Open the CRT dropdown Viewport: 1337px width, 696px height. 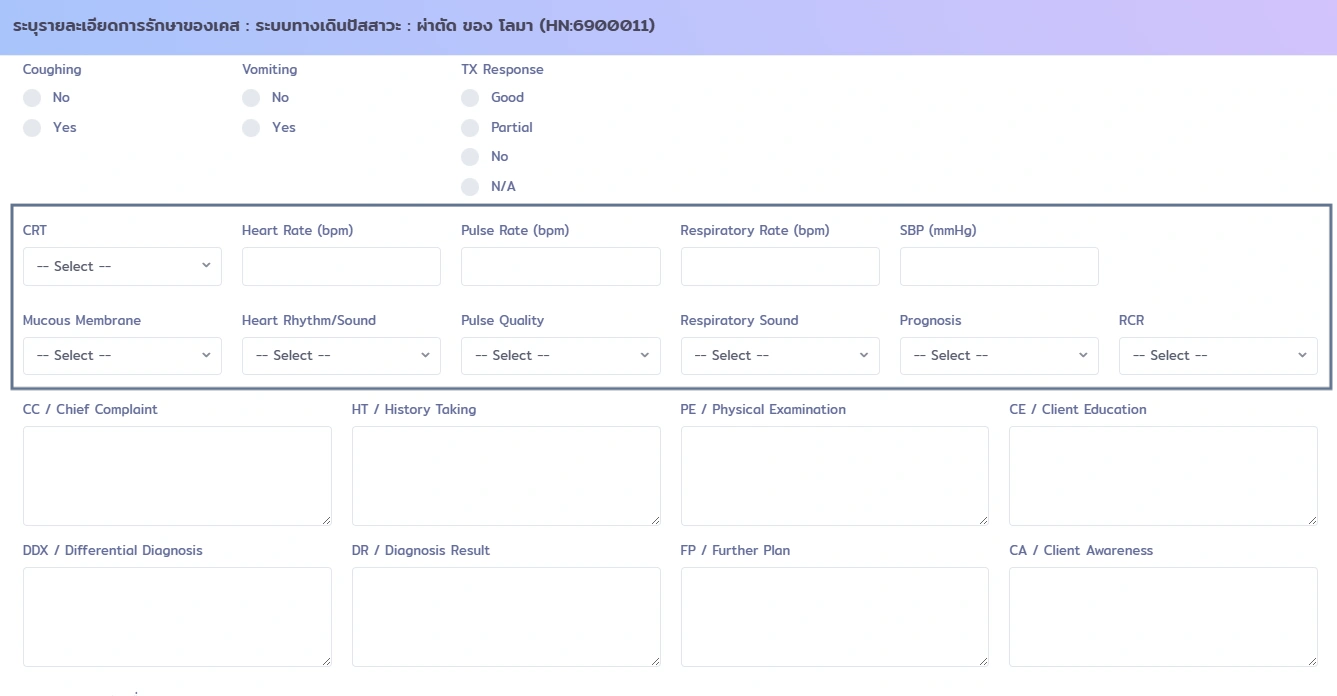coord(122,267)
